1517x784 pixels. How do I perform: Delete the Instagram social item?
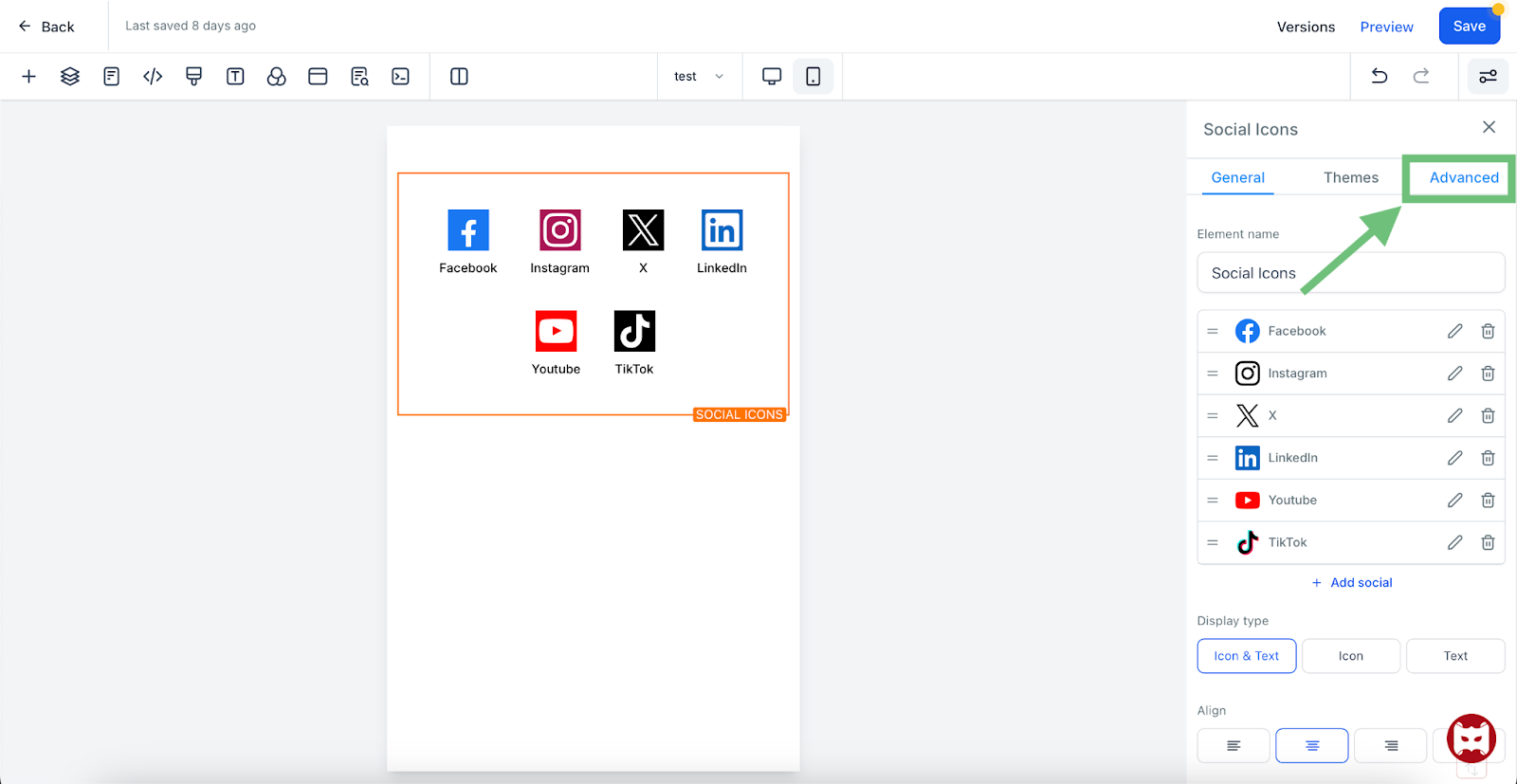coord(1488,374)
